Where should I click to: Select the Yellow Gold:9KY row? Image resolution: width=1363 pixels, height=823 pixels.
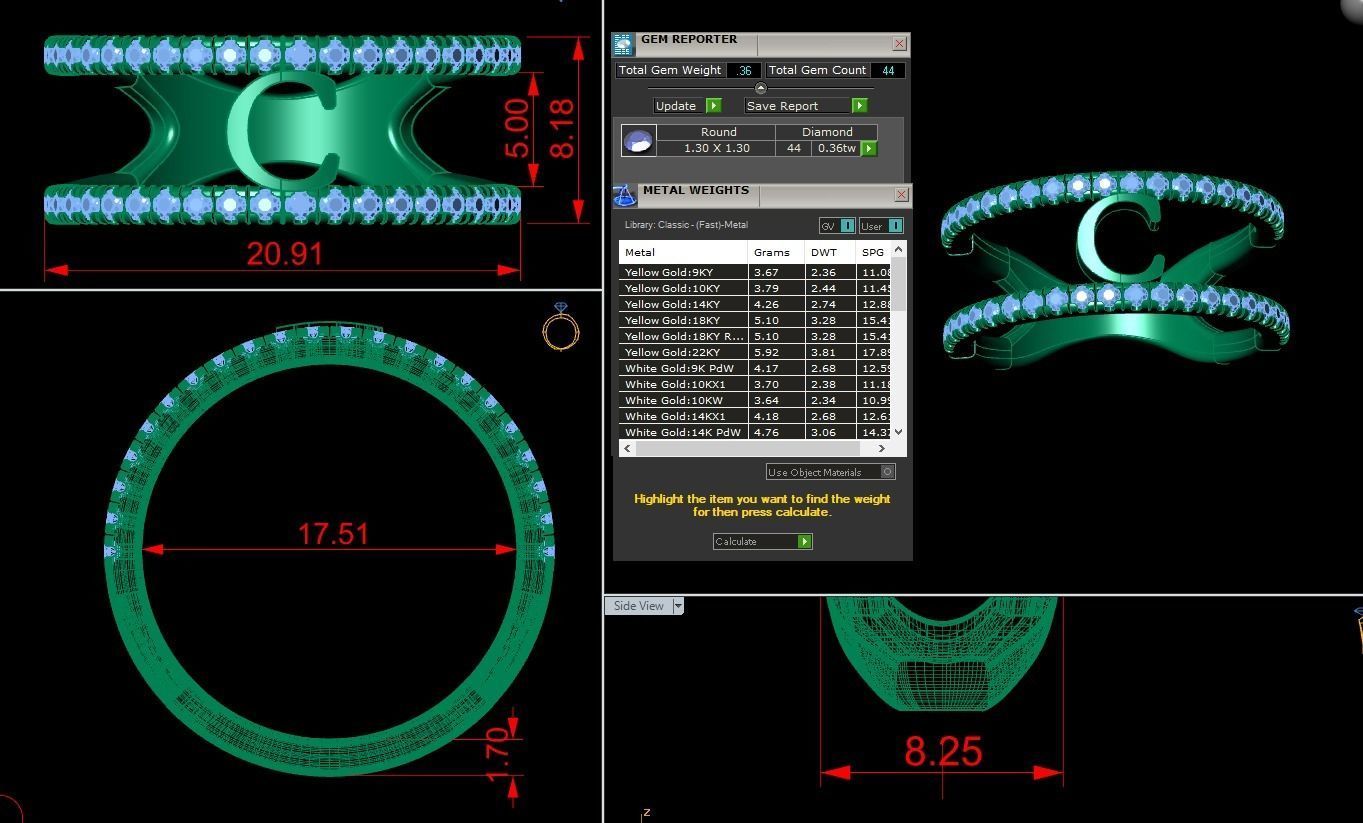[755, 272]
